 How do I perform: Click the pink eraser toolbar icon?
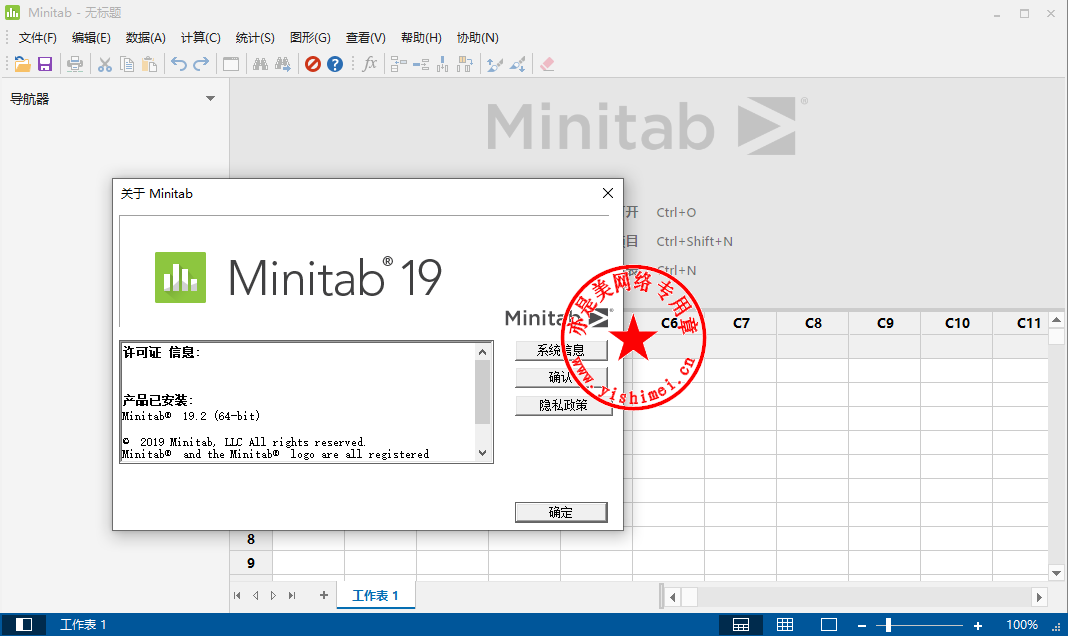point(547,64)
